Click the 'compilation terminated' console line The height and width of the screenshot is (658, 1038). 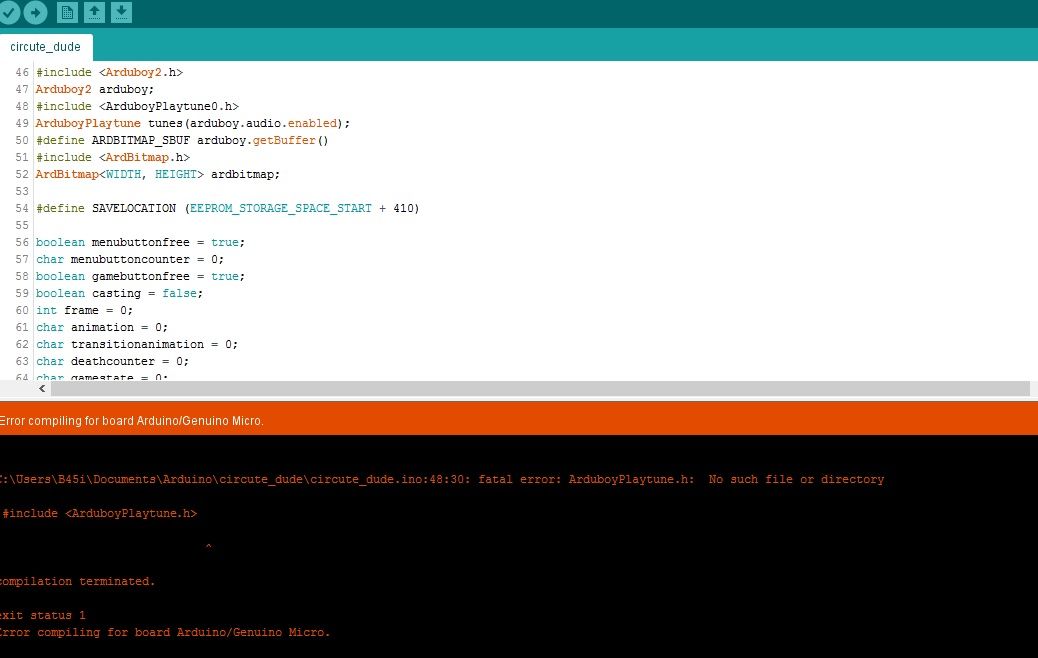click(77, 581)
